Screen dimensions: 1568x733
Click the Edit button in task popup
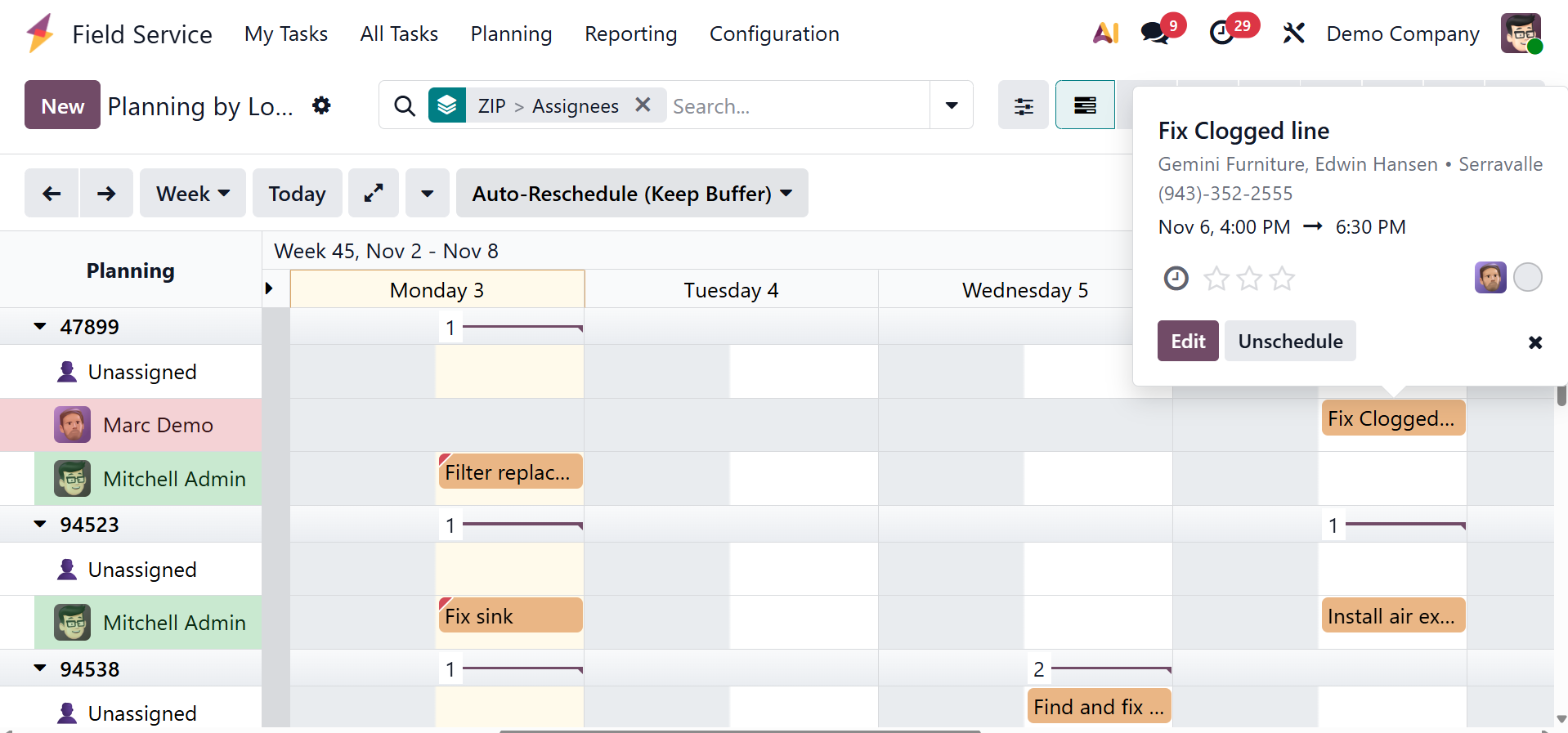pyautogui.click(x=1187, y=342)
